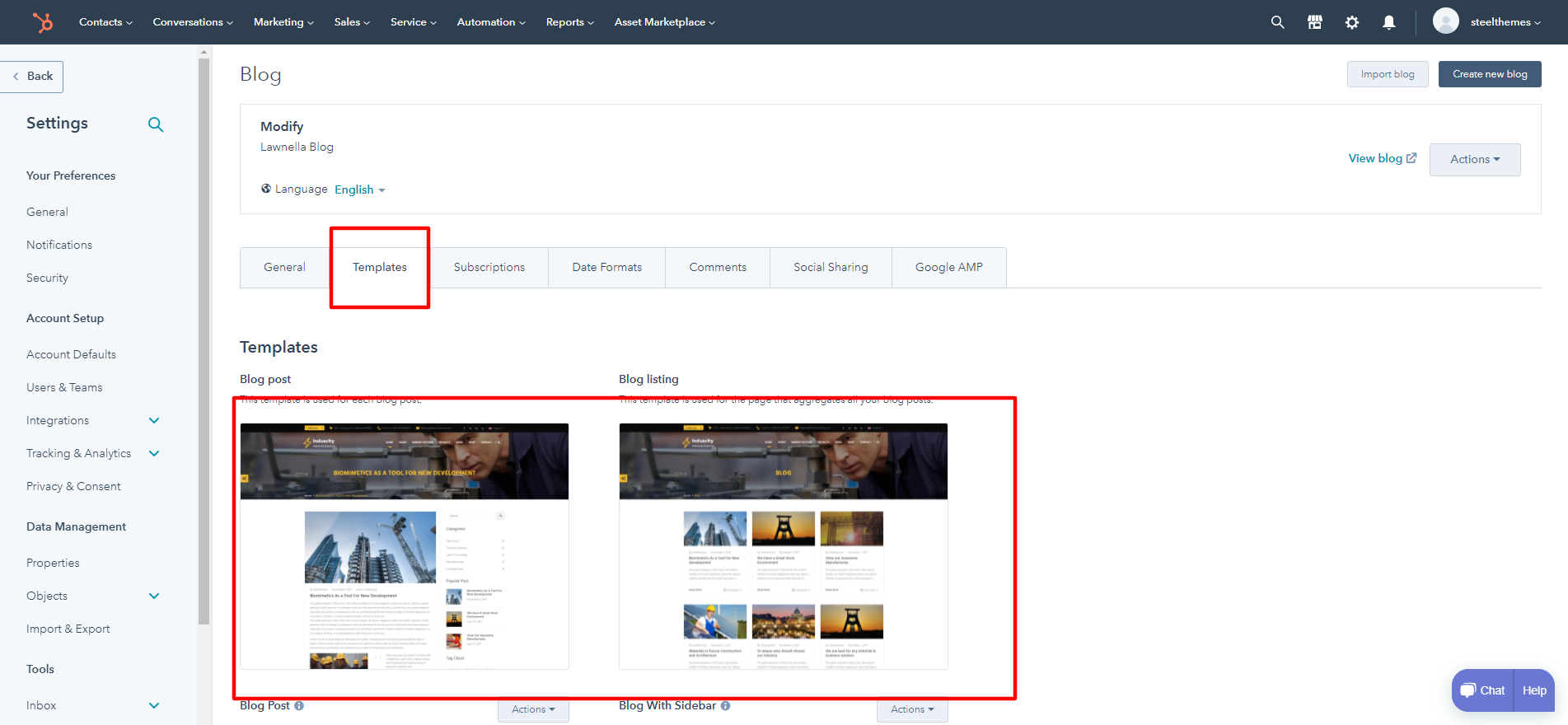Click the sidebar scrollbar up arrow
1568x725 pixels.
pyautogui.click(x=204, y=52)
